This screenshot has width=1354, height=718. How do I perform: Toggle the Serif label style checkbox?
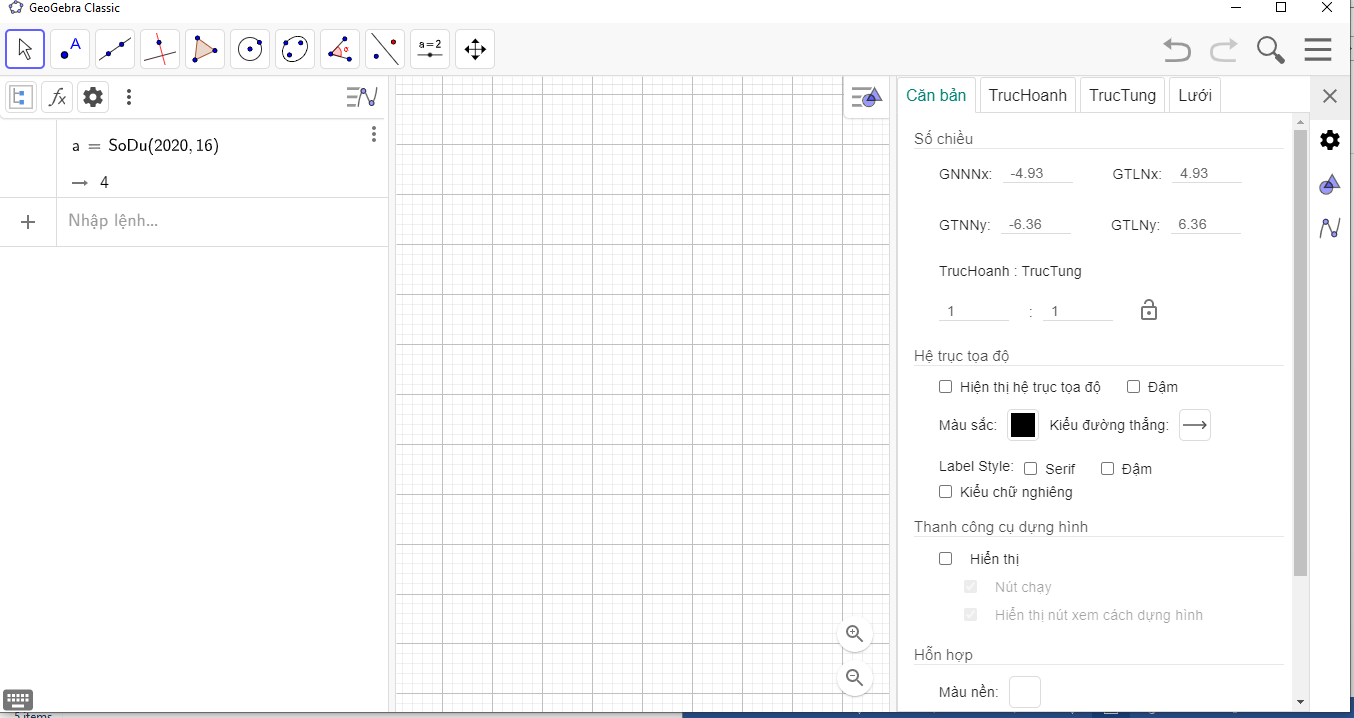1030,469
